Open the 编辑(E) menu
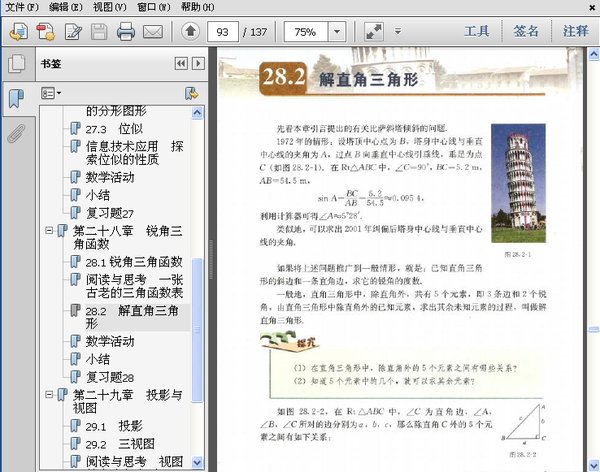The height and width of the screenshot is (472, 600). (x=65, y=7)
